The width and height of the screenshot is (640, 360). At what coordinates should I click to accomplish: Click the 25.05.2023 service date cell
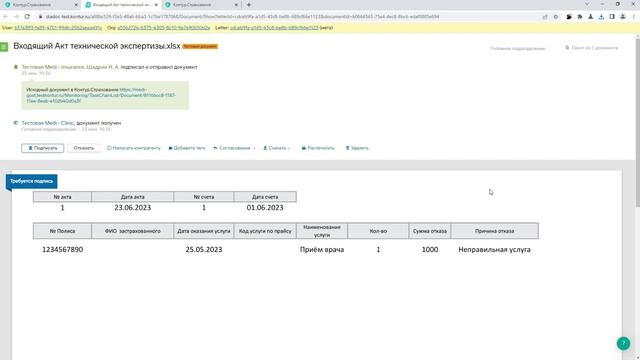(204, 249)
